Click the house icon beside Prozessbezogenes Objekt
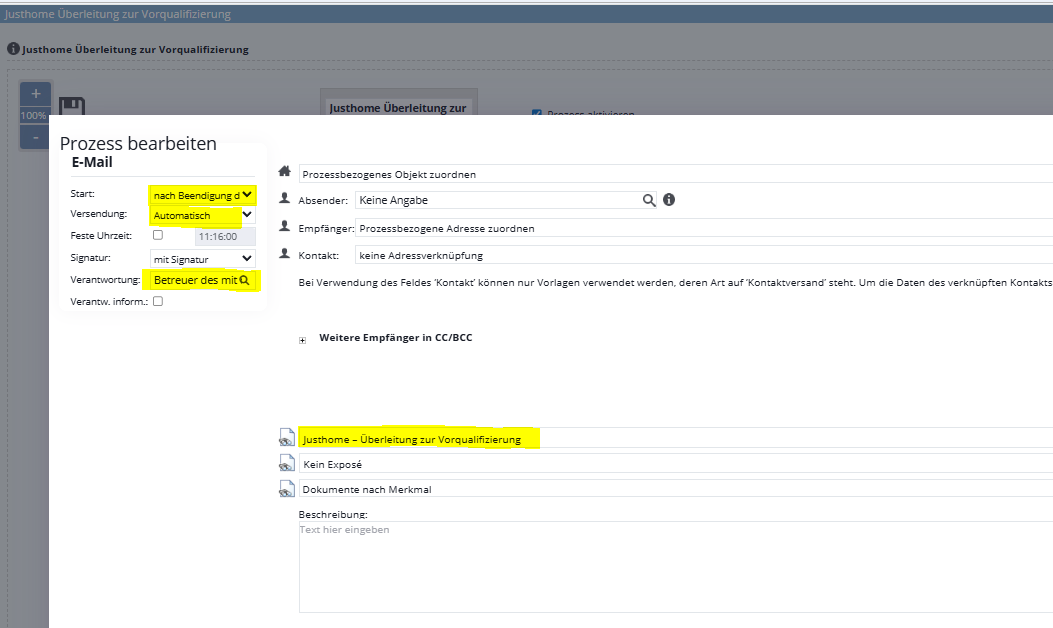The image size is (1053, 628). (285, 172)
